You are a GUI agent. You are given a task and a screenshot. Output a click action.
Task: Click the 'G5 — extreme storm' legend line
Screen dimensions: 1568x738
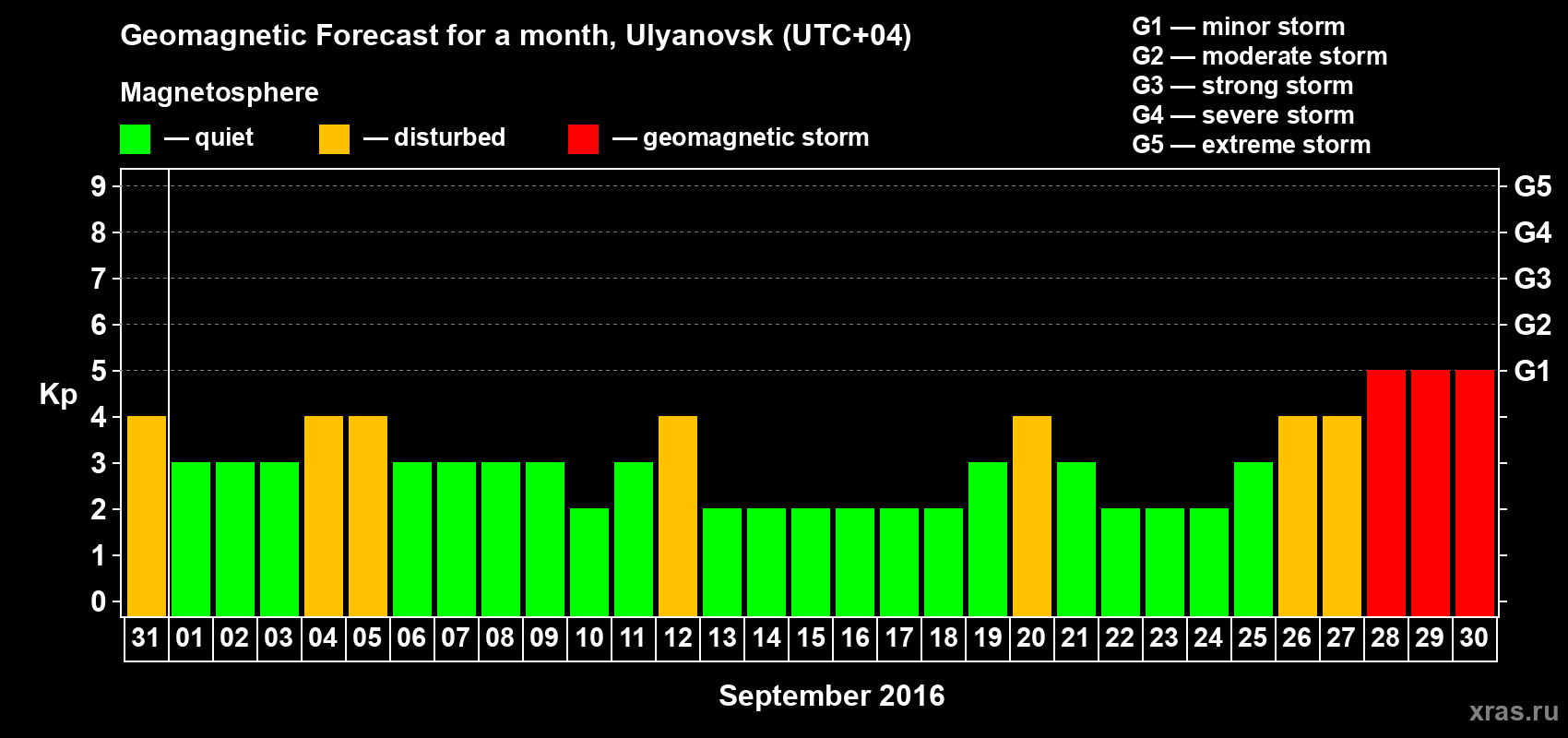point(1252,145)
